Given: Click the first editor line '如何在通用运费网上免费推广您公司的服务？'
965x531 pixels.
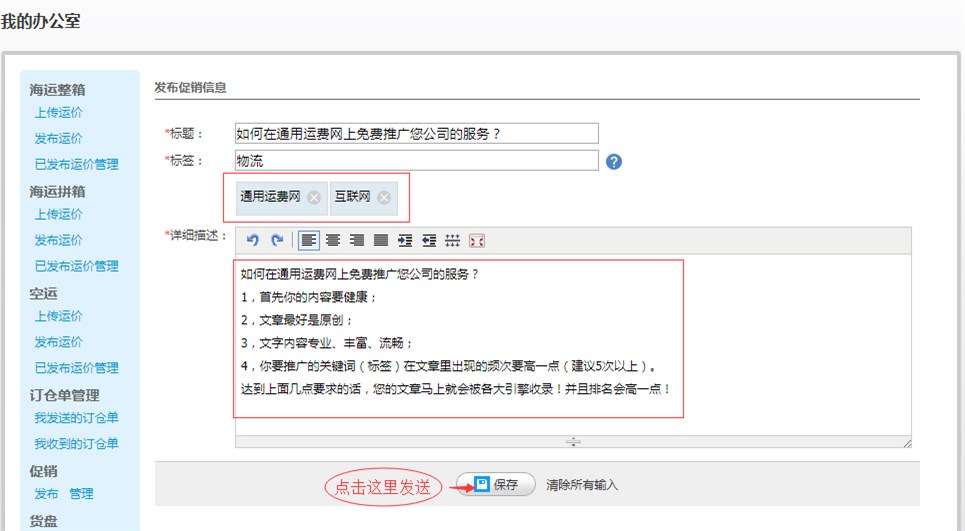Looking at the screenshot, I should tap(360, 274).
